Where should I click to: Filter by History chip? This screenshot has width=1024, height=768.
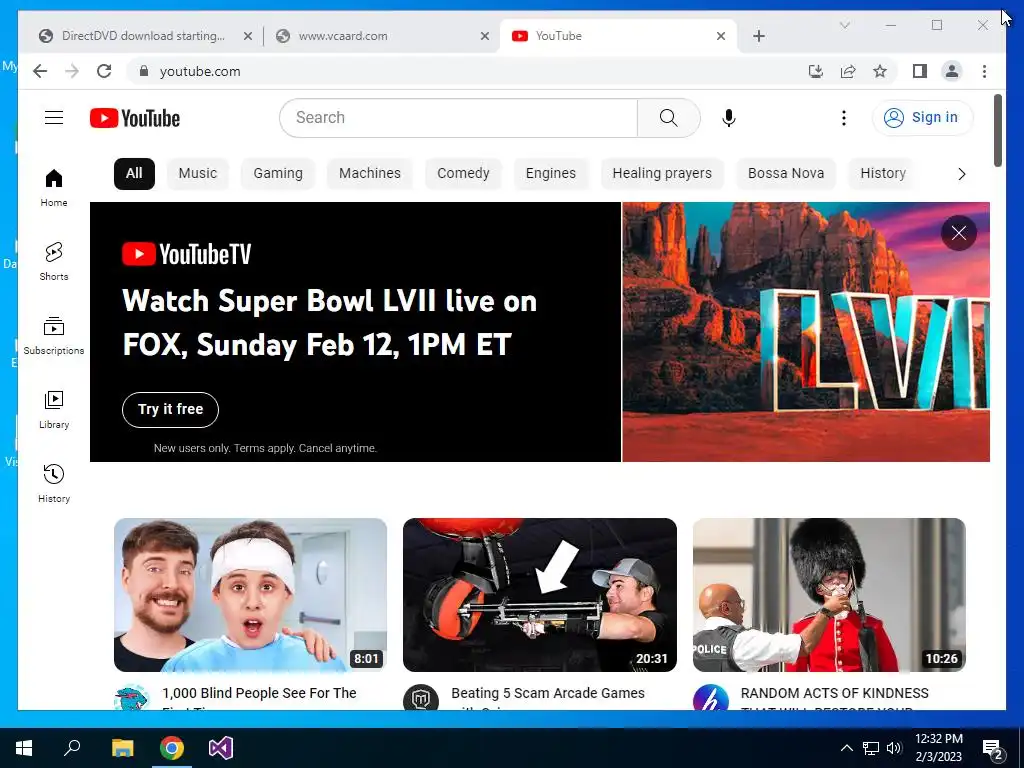(883, 173)
